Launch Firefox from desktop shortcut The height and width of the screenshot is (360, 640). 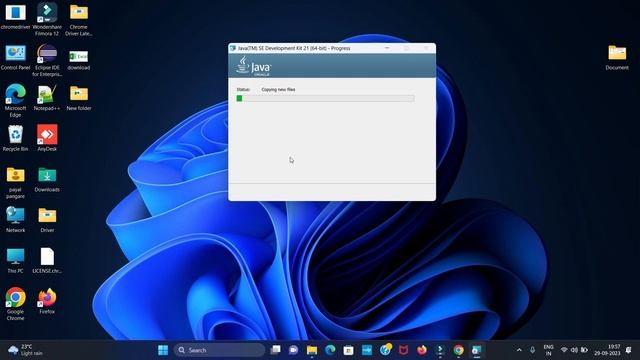[x=47, y=301]
